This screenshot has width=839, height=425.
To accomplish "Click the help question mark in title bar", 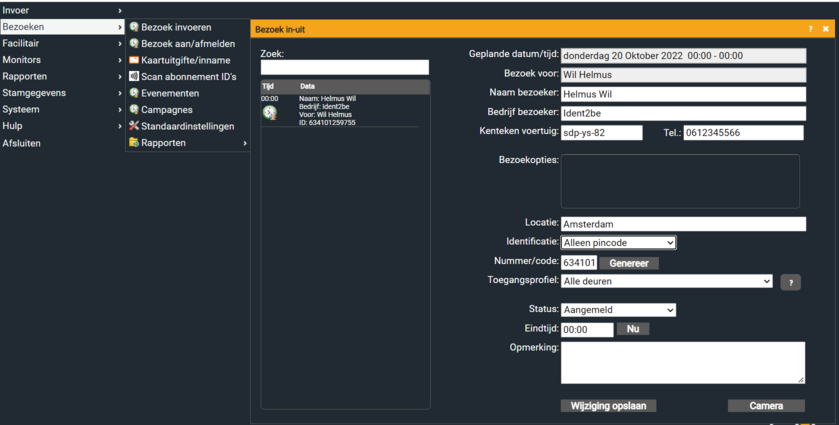I will (811, 29).
